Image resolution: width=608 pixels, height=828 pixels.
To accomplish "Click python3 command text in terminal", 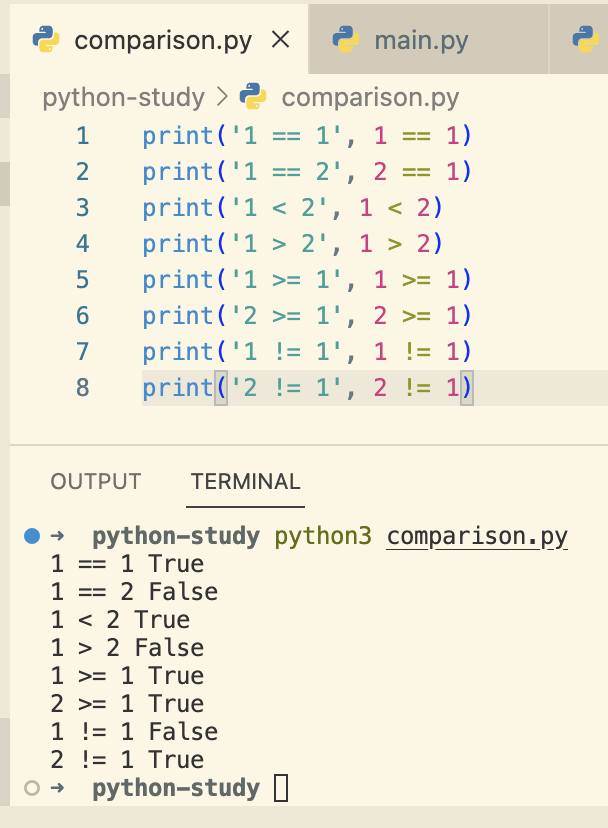I will [323, 537].
